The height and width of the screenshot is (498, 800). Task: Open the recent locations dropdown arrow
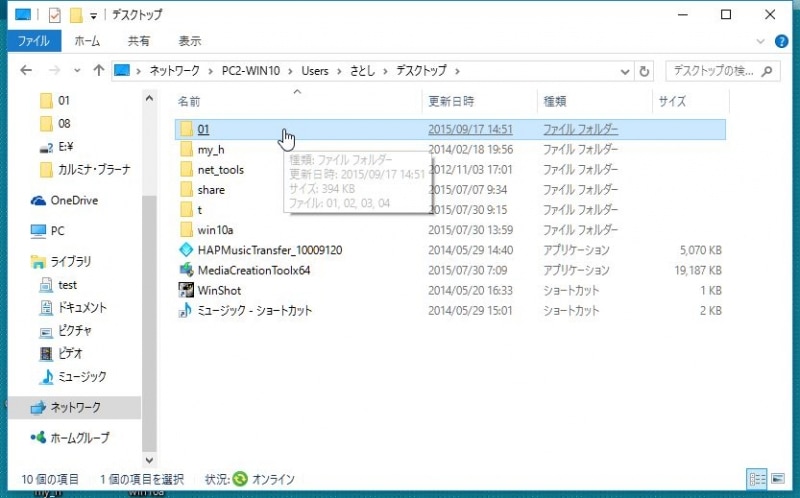[x=77, y=71]
